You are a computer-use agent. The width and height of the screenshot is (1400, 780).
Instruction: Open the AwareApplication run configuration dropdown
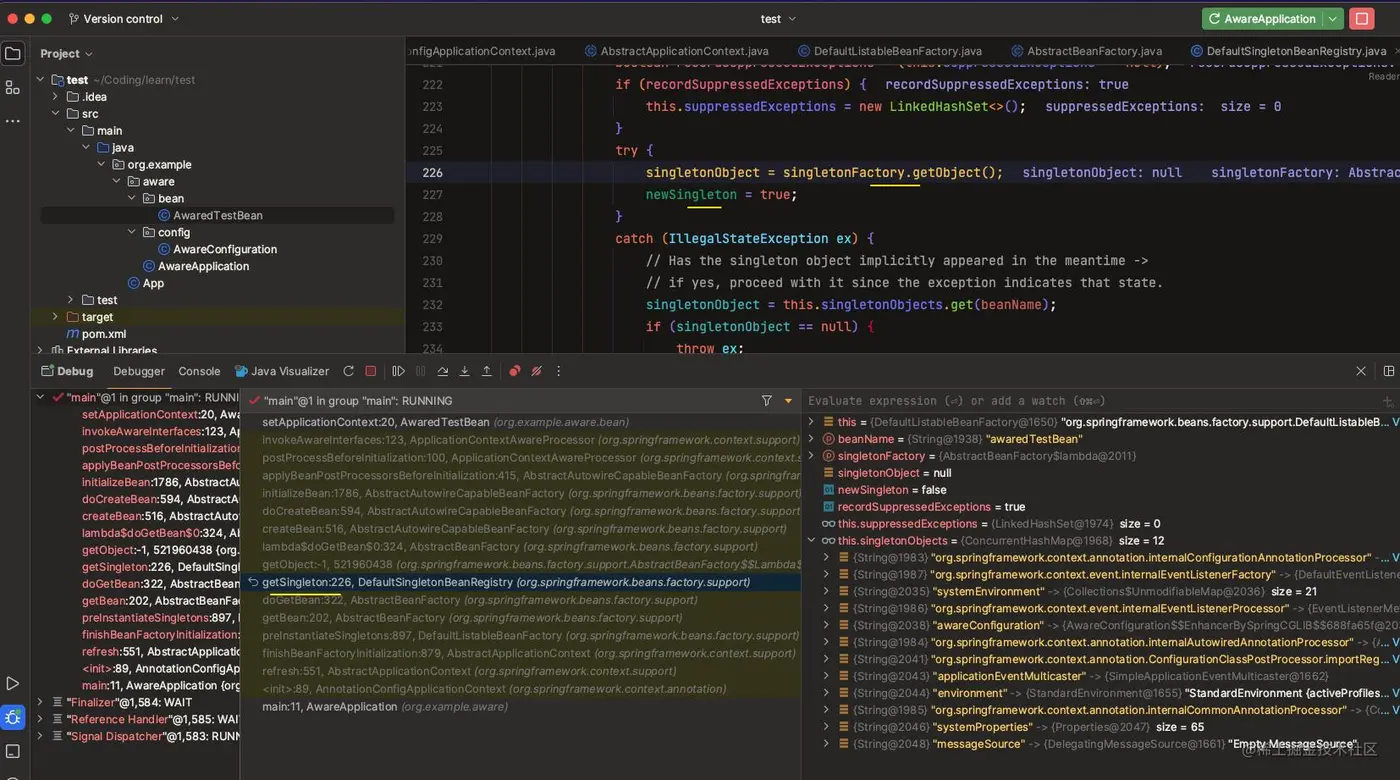click(1332, 19)
